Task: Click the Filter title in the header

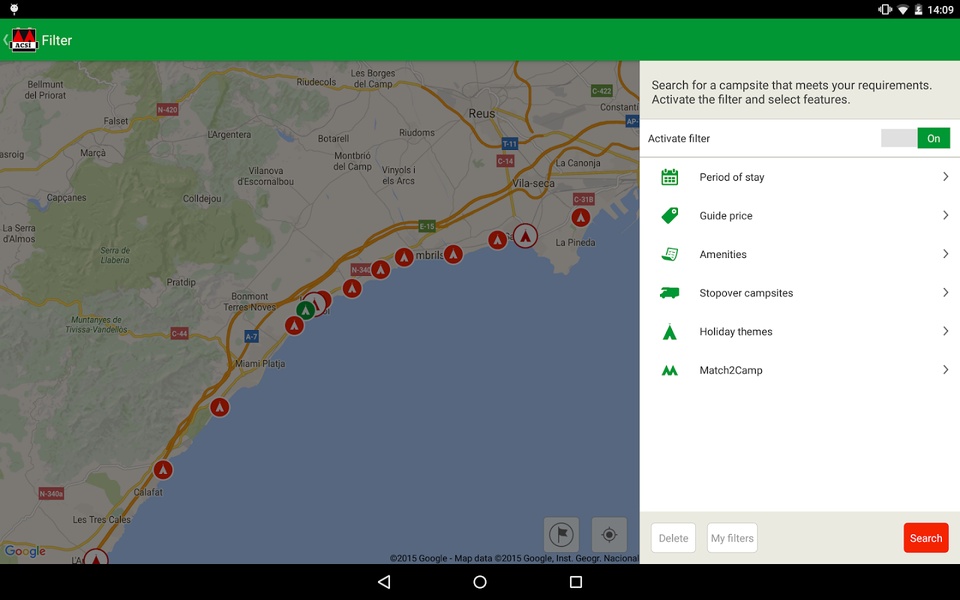Action: pyautogui.click(x=57, y=40)
